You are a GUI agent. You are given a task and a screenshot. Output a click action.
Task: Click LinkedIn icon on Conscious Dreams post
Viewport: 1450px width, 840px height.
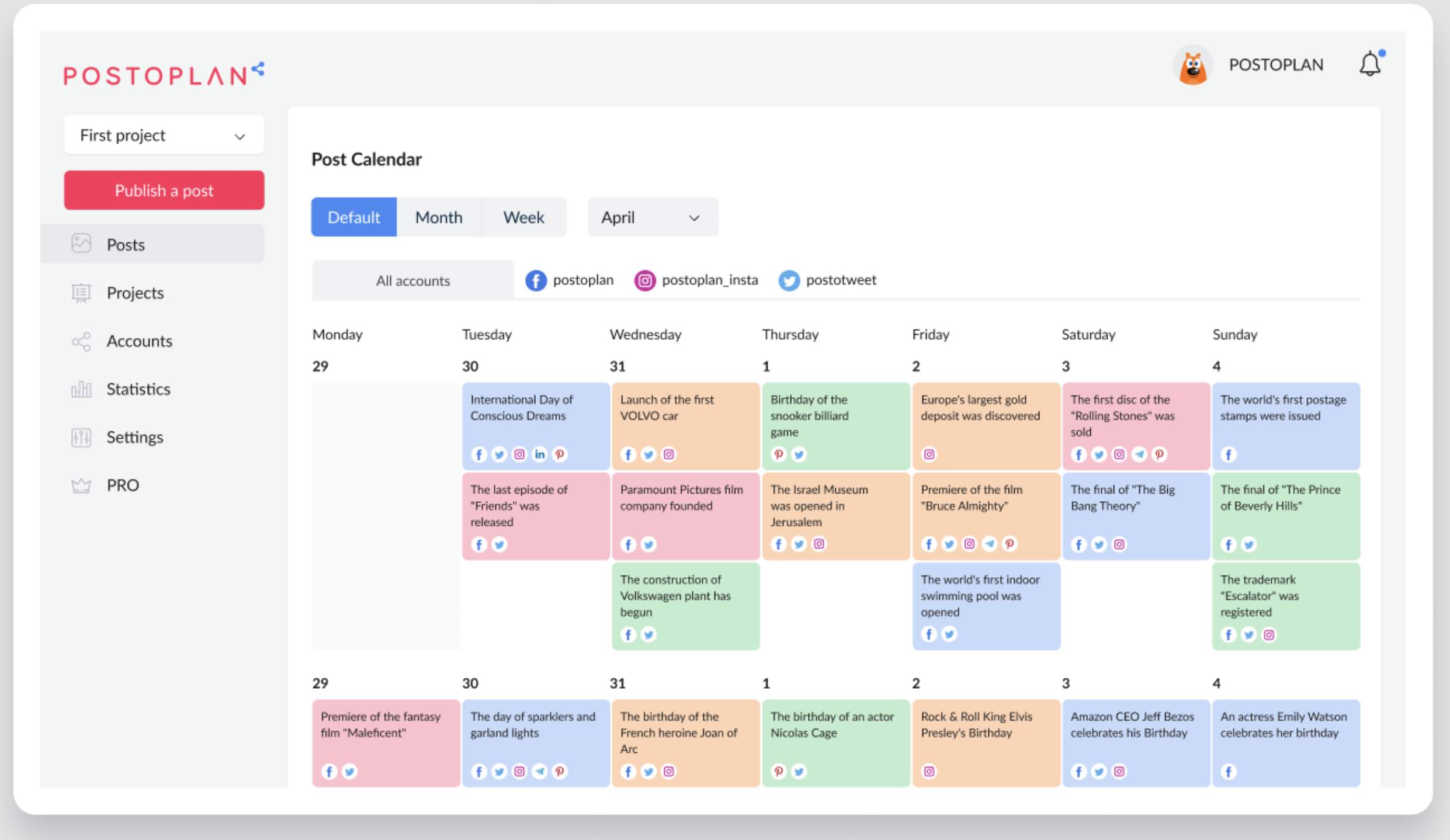(x=540, y=454)
